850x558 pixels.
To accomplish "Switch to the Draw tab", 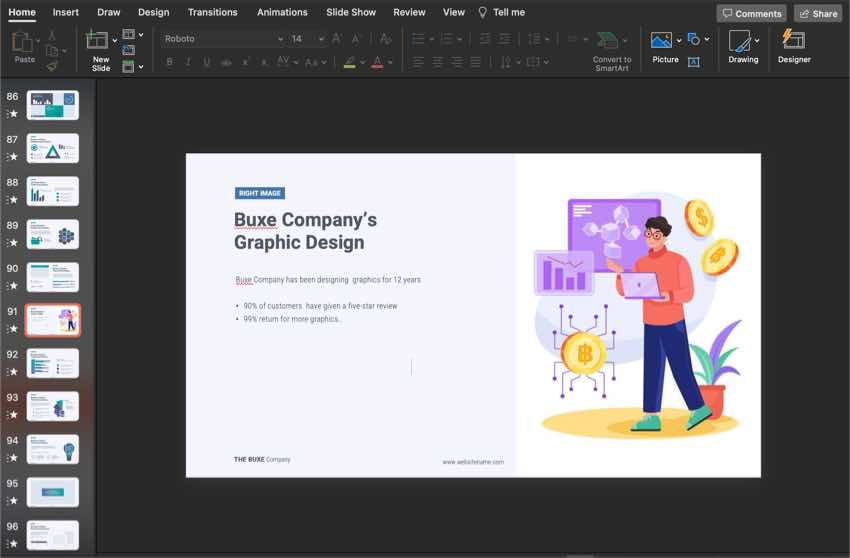I will (x=108, y=12).
